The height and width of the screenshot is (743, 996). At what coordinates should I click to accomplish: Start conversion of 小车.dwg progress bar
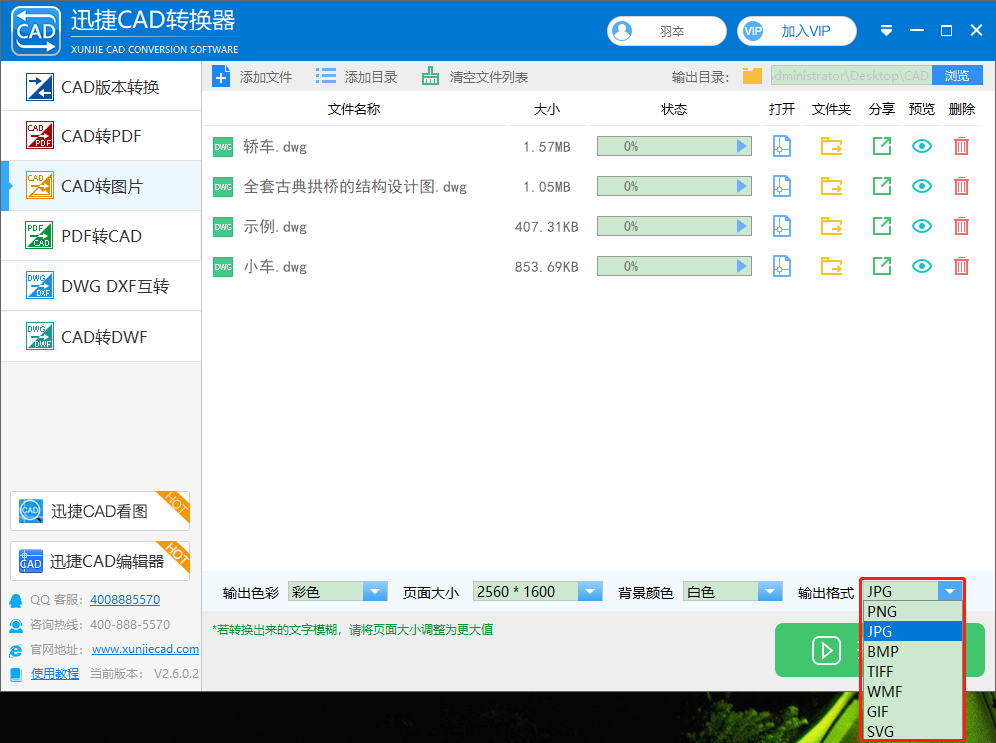pyautogui.click(x=674, y=266)
